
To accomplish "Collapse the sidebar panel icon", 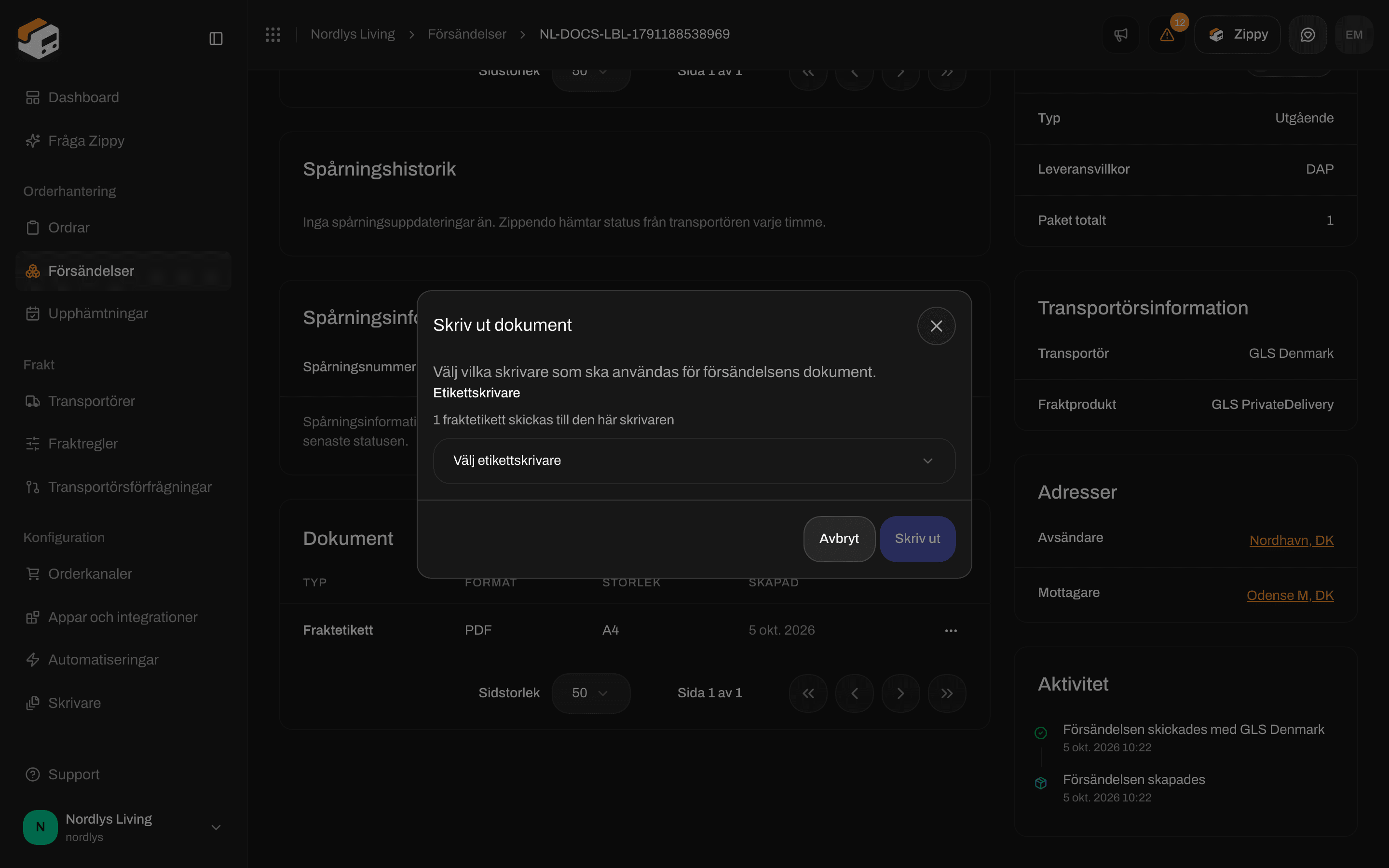I will (x=216, y=39).
